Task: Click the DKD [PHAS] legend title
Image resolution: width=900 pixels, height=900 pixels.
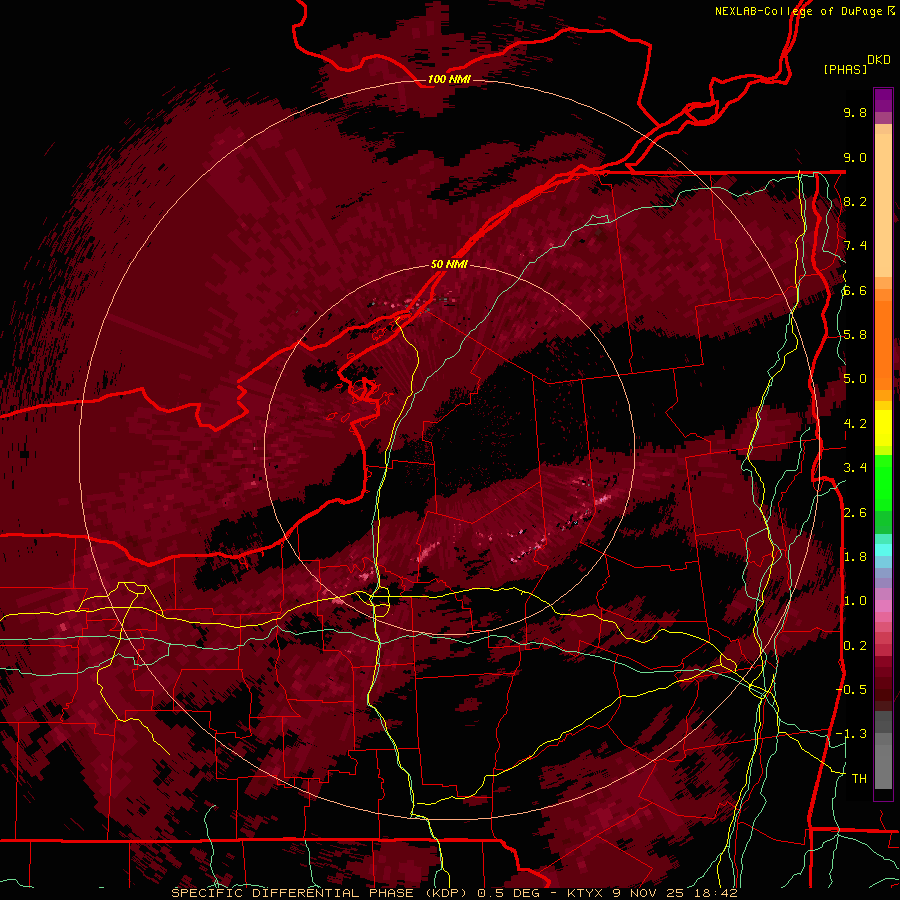Action: tap(856, 65)
